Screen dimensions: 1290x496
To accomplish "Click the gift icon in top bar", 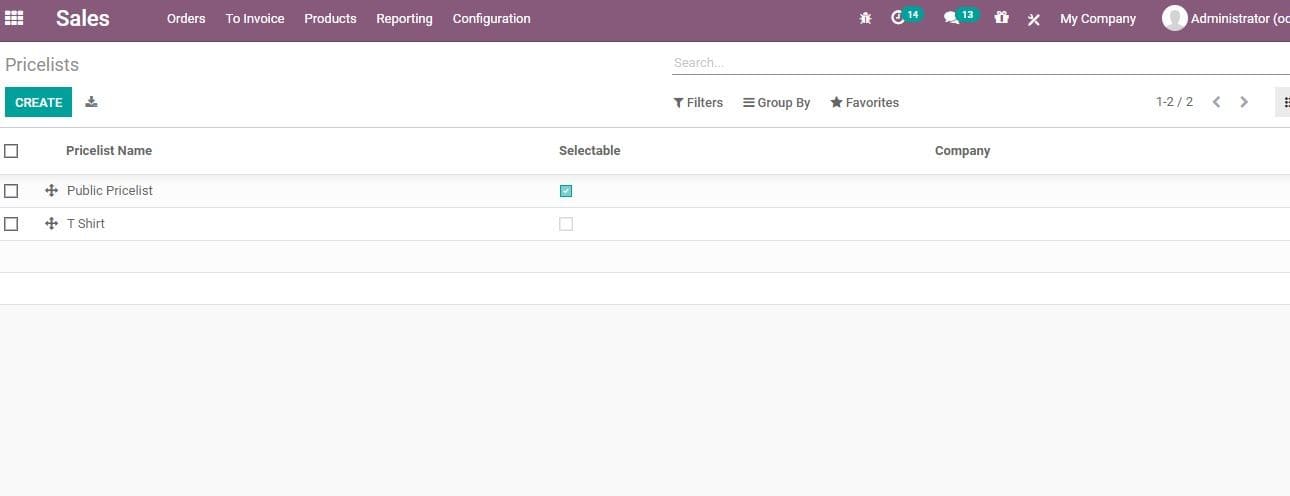I will [x=1001, y=18].
